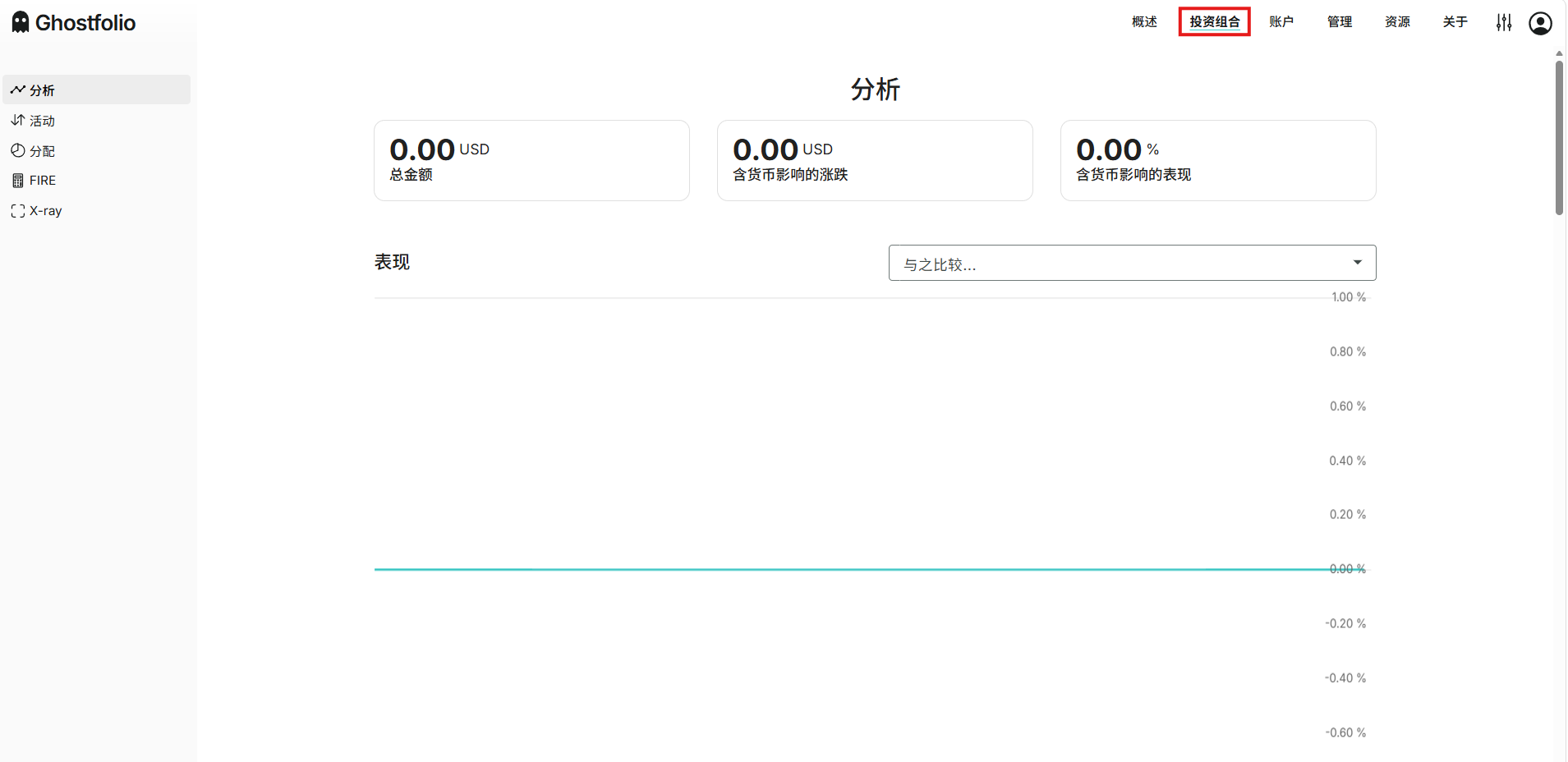This screenshot has width=1568, height=762.
Task: Select 分配 label in the sidebar
Action: pyautogui.click(x=42, y=151)
